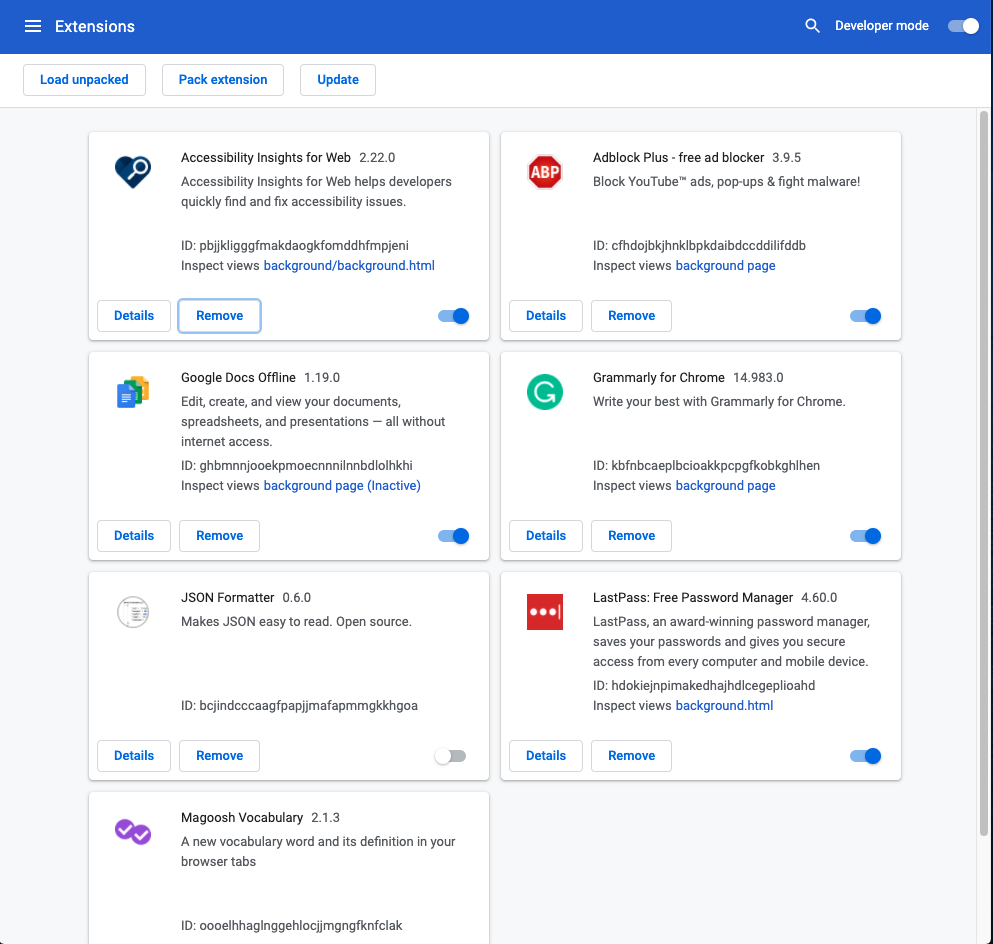Click the Extensions page title

click(x=95, y=27)
